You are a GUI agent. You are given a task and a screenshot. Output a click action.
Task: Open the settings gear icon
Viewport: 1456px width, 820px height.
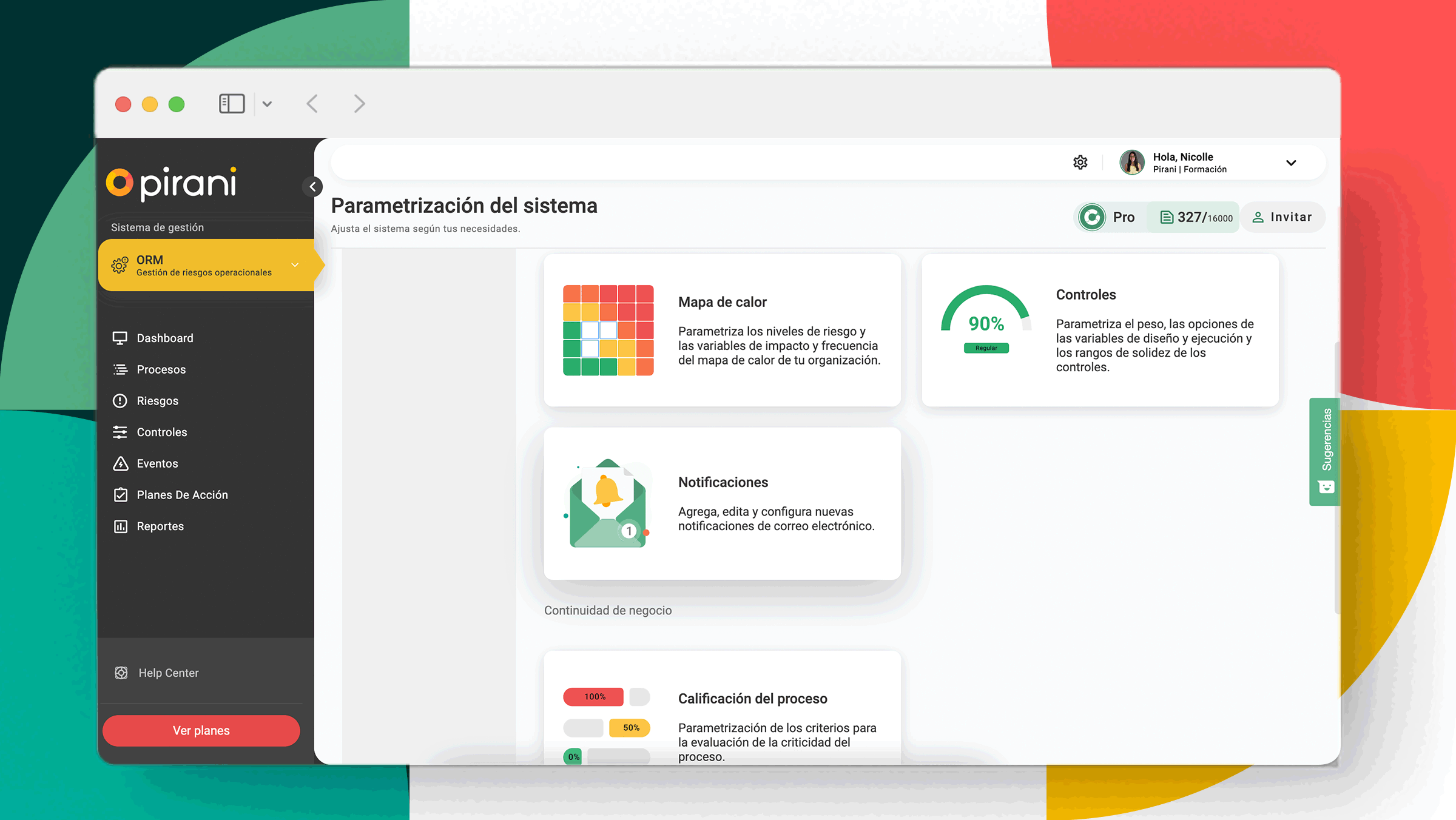(1080, 163)
